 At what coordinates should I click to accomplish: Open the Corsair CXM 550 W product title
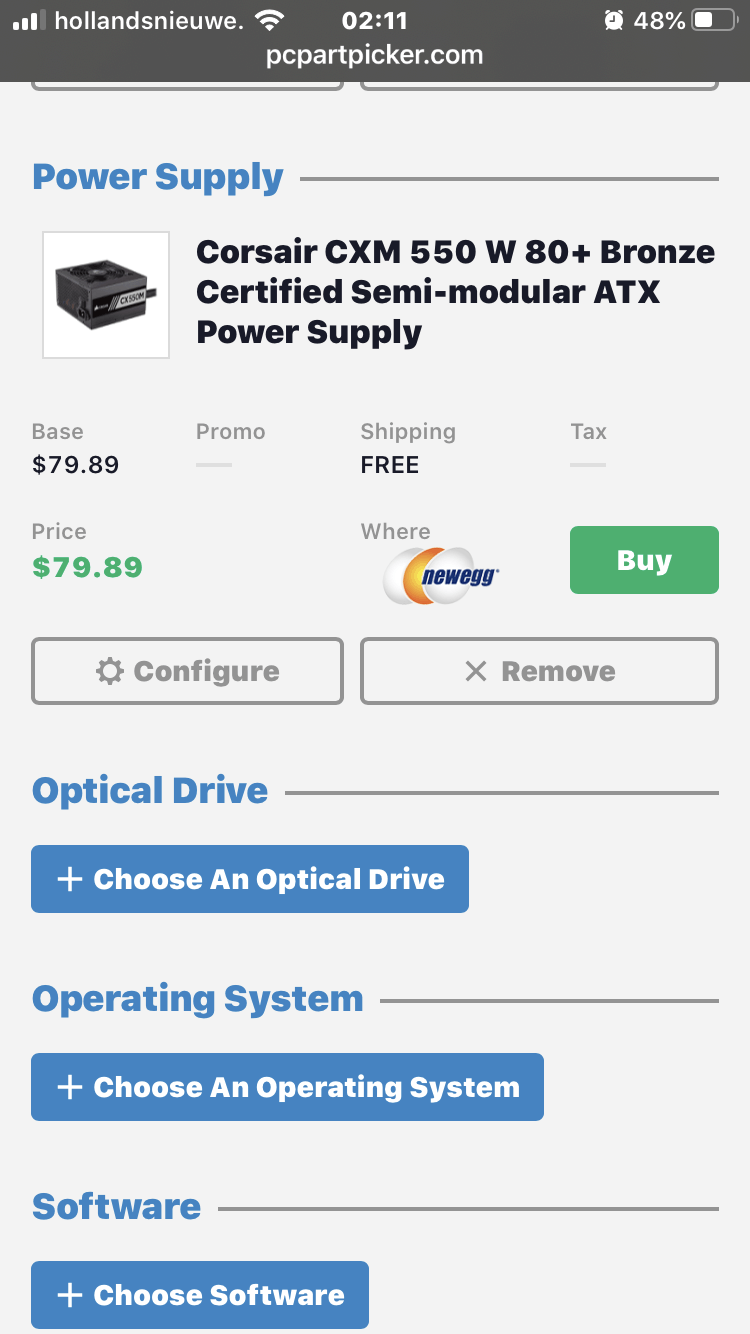[455, 292]
